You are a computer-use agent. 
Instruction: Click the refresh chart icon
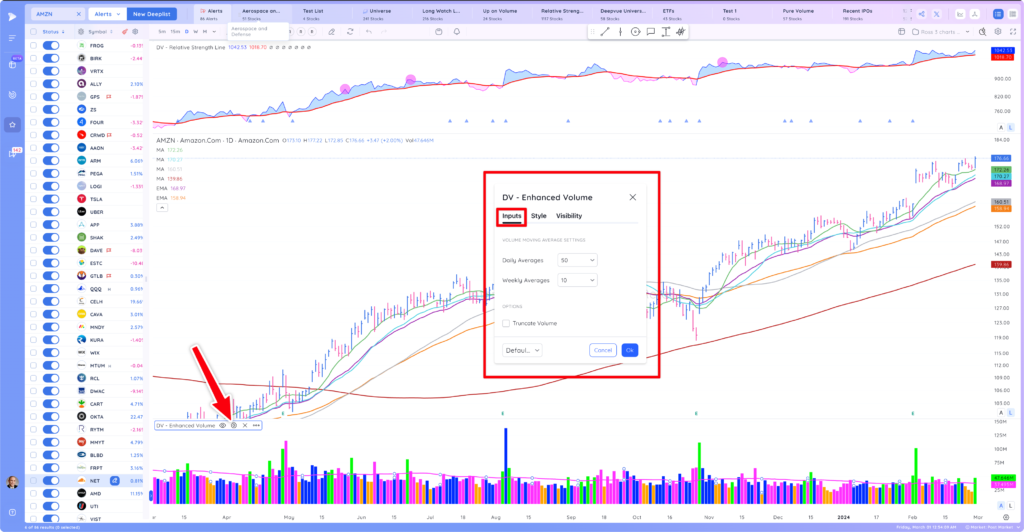pyautogui.click(x=351, y=31)
